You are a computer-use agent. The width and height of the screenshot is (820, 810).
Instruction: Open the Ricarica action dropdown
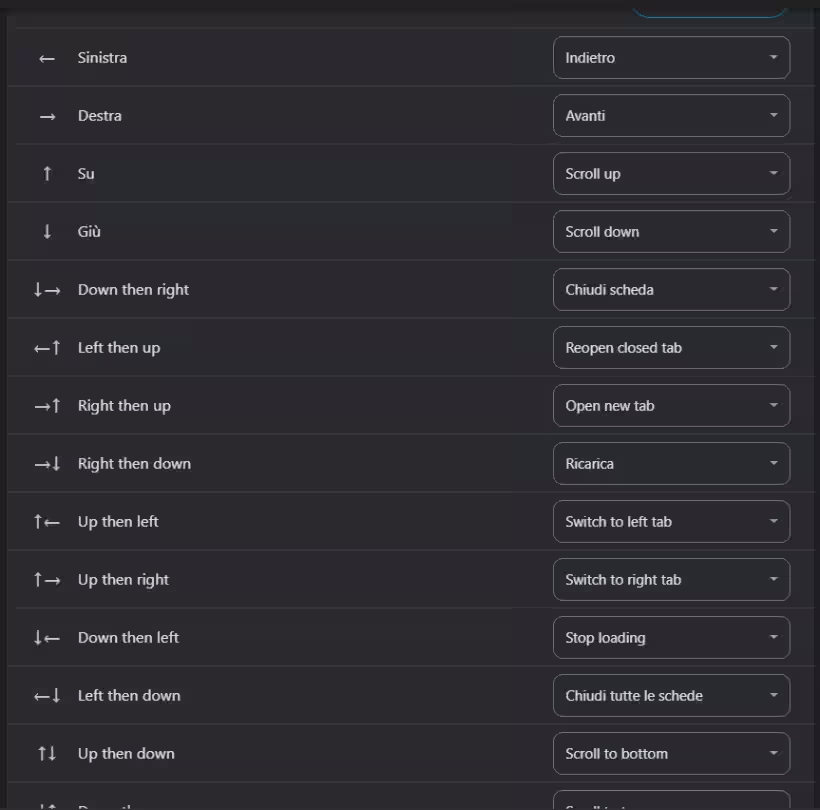pos(671,464)
